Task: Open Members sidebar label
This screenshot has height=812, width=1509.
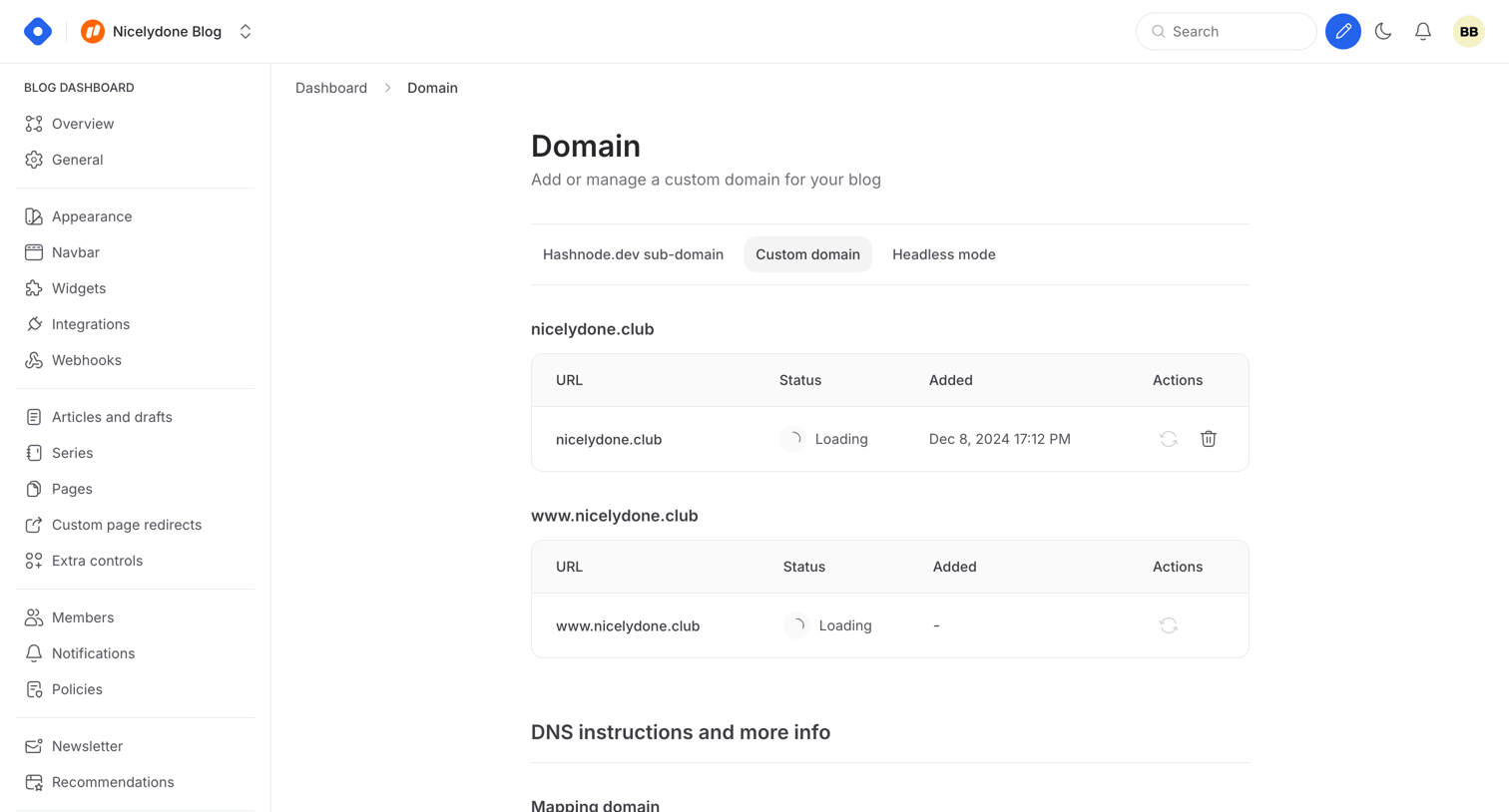Action: 83,617
